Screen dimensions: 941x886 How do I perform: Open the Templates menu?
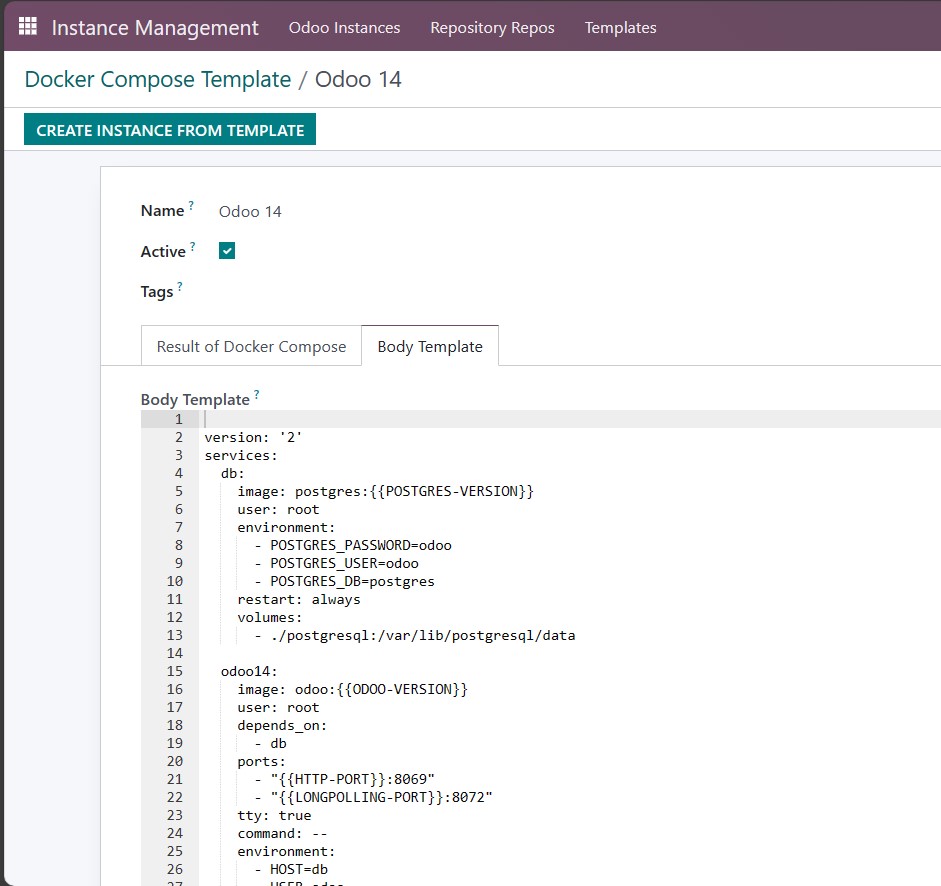(621, 28)
